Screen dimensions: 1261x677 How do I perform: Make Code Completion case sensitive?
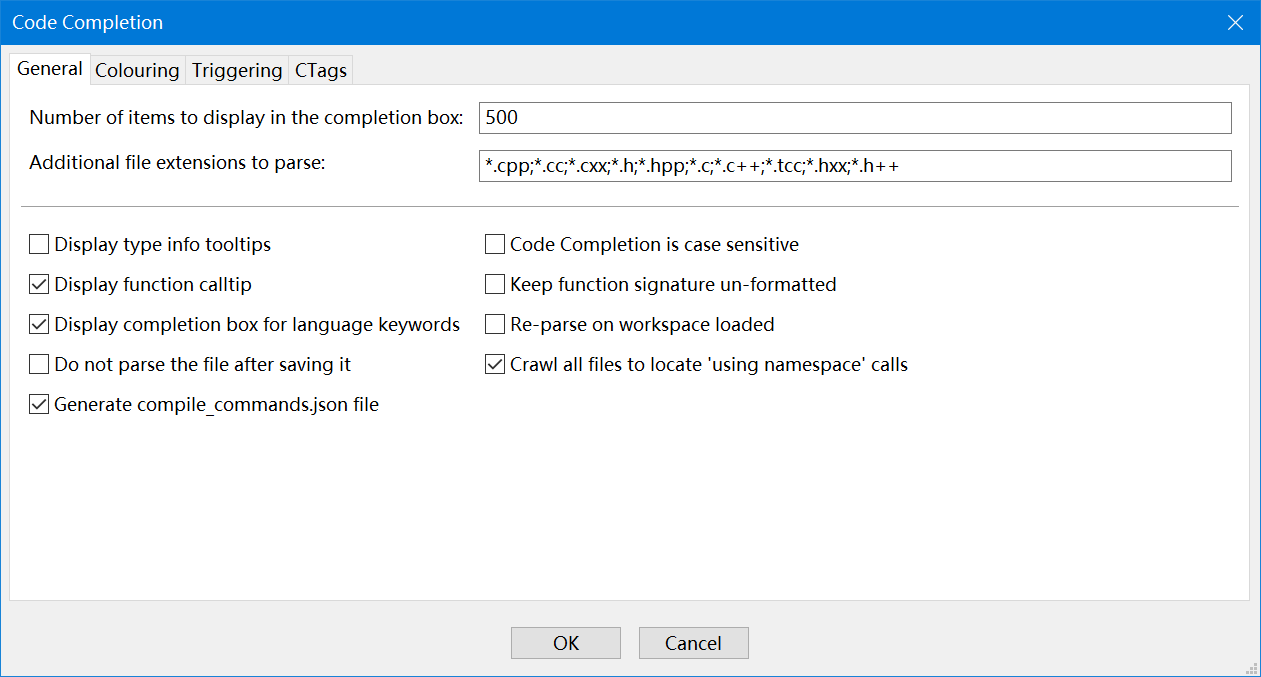[495, 245]
